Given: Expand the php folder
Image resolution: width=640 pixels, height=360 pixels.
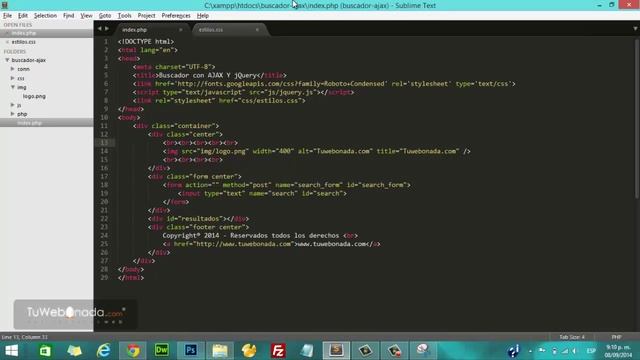Looking at the screenshot, I should (x=13, y=114).
